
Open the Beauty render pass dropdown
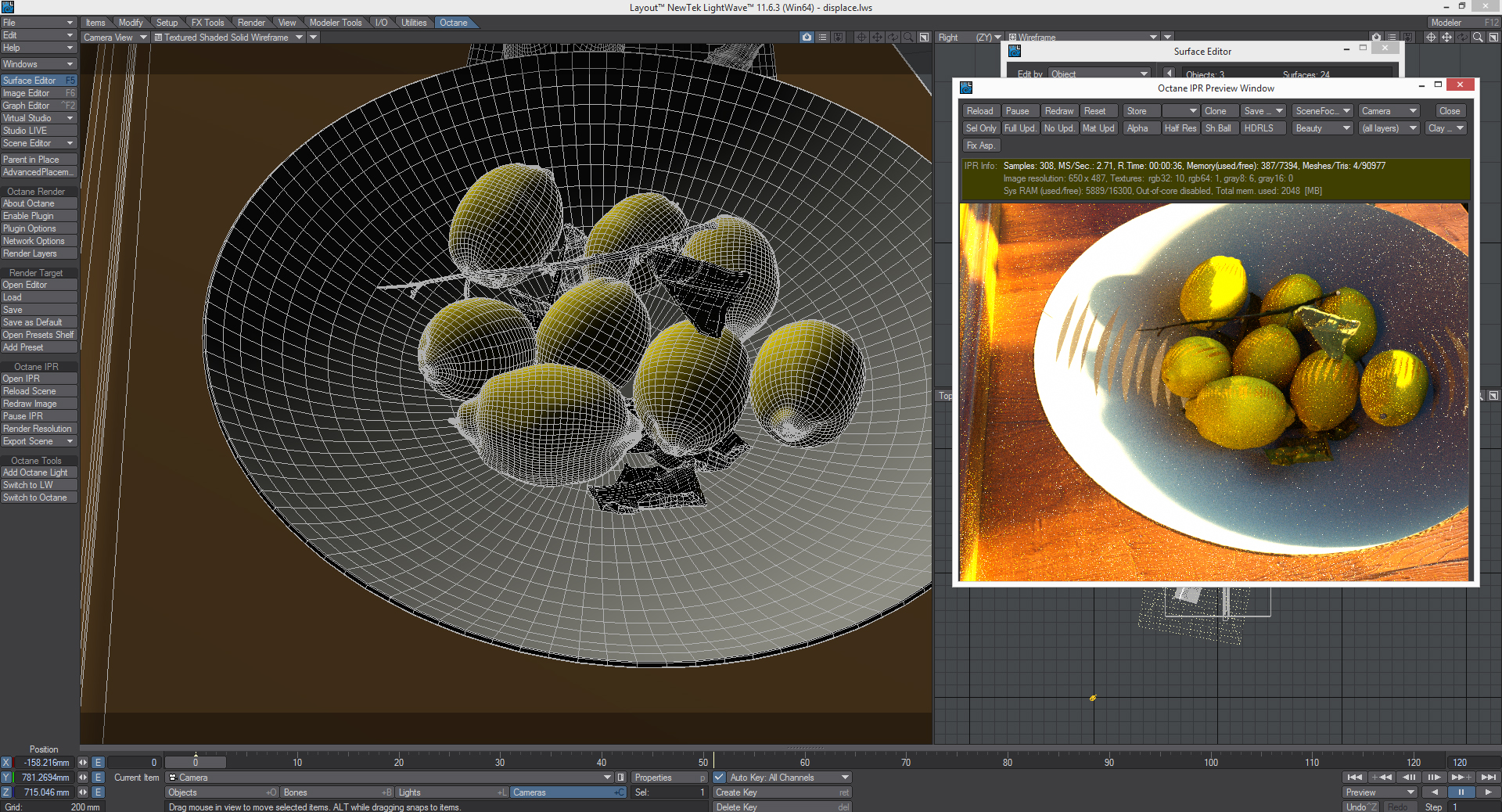tap(1322, 128)
